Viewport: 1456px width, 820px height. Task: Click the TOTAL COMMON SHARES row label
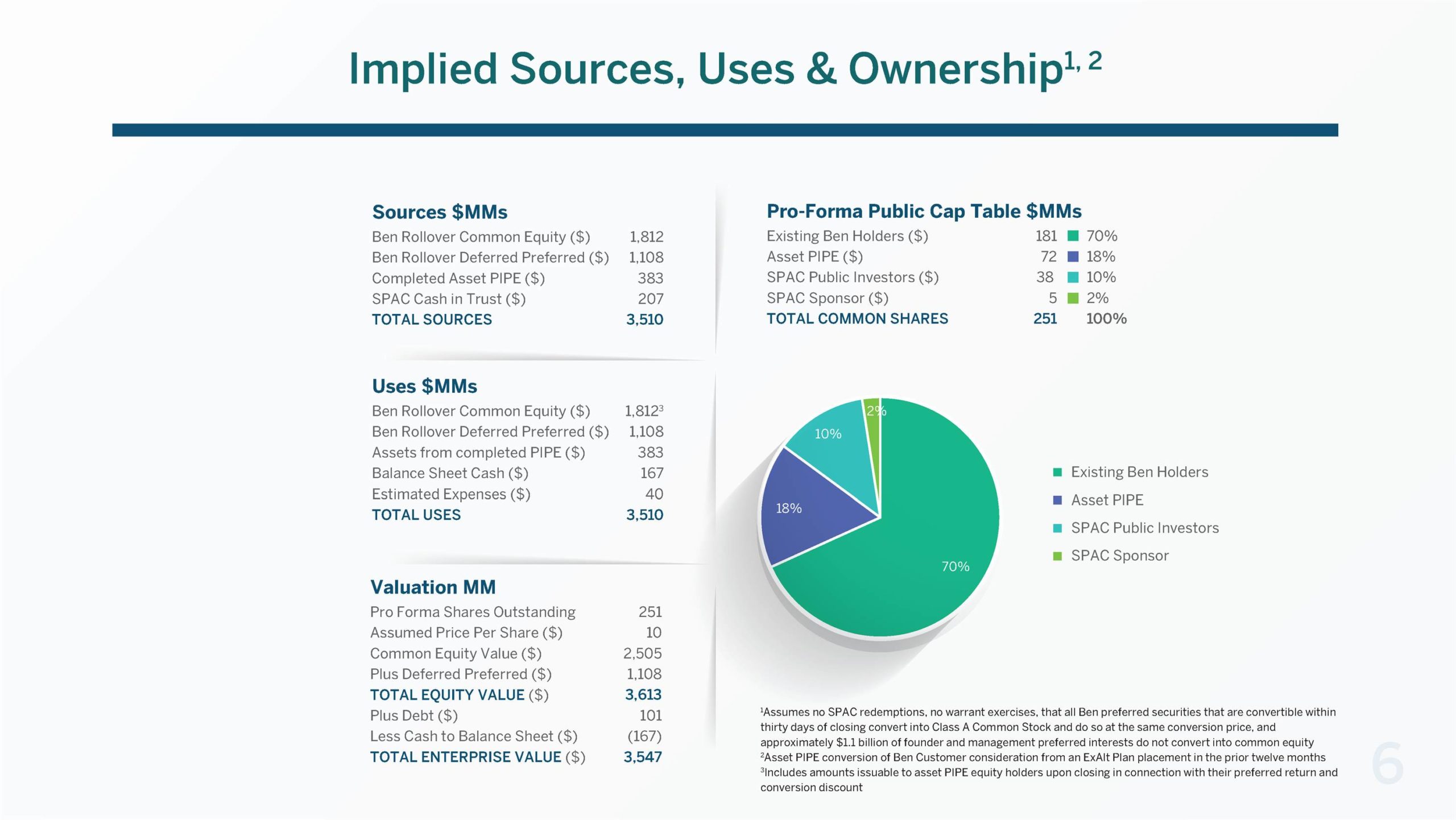tap(857, 319)
